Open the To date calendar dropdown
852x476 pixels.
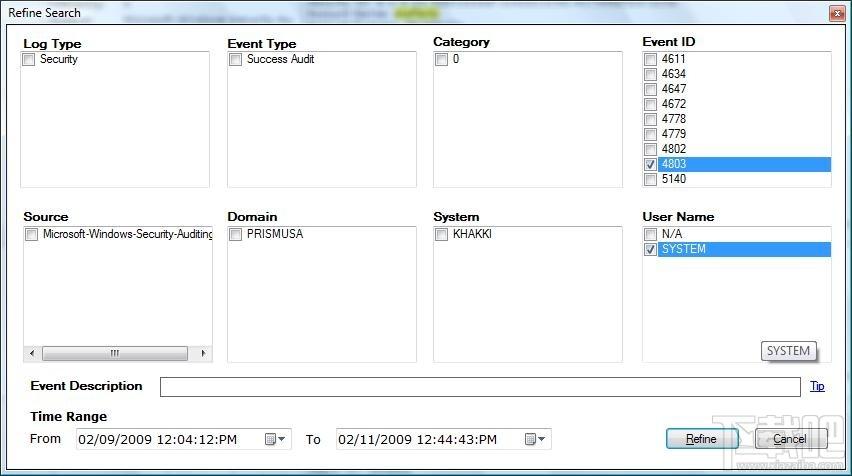[535, 439]
